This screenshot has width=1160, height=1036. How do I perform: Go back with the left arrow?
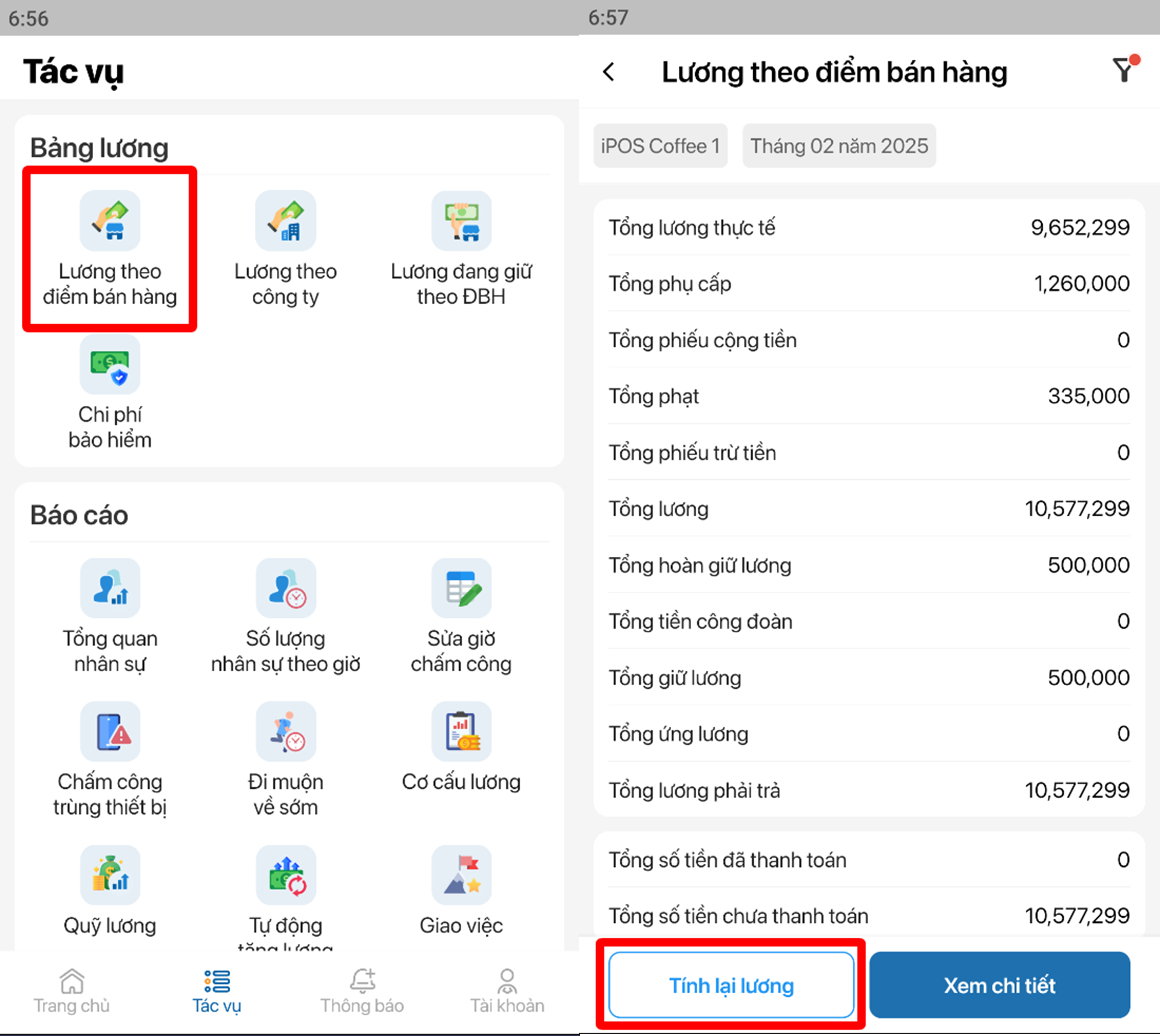point(609,72)
